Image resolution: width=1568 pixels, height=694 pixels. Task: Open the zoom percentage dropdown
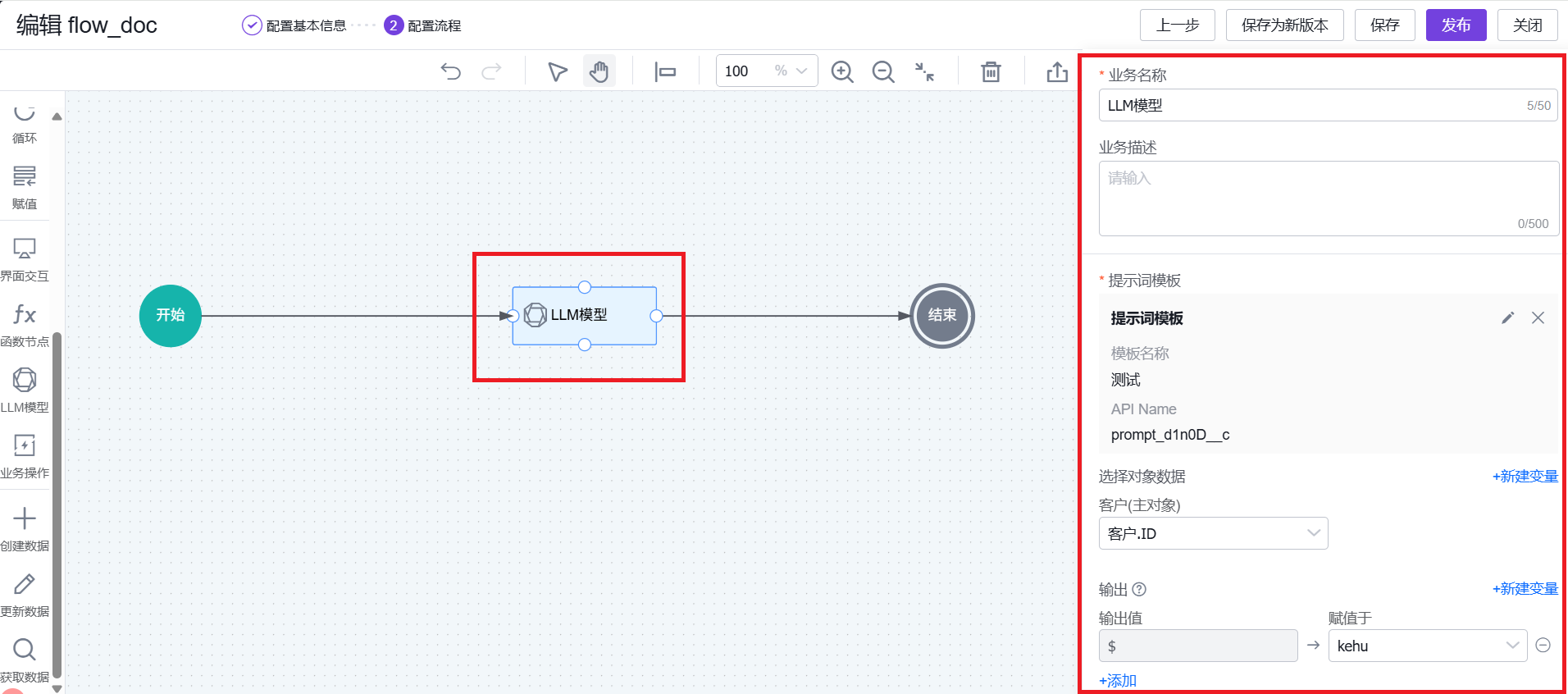tap(801, 71)
